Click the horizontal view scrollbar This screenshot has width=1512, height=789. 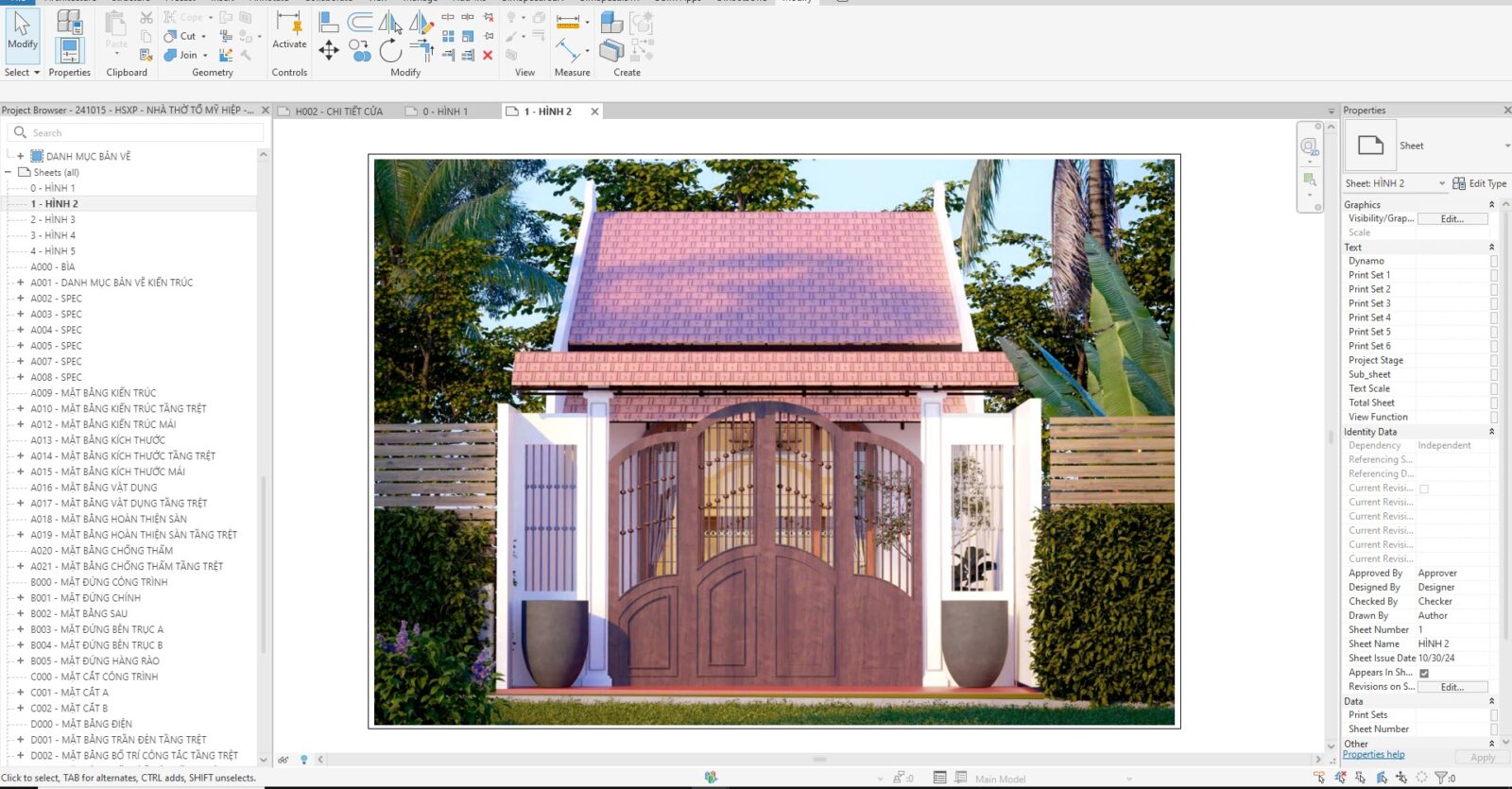coord(818,760)
